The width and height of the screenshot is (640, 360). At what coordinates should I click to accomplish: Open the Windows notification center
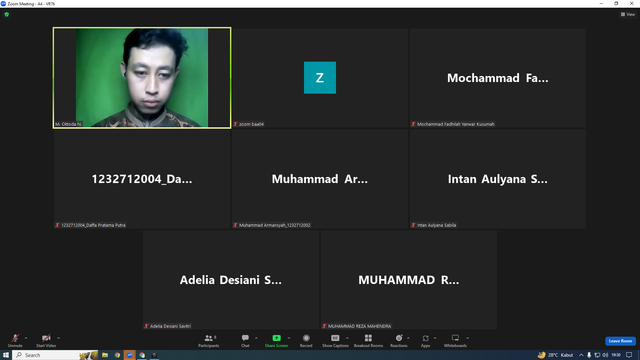pyautogui.click(x=629, y=355)
